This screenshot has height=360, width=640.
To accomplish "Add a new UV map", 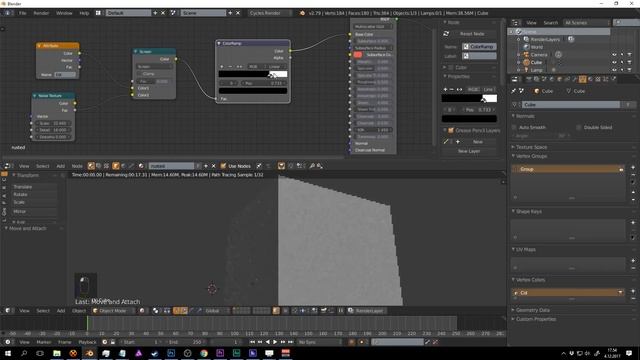I will (633, 260).
